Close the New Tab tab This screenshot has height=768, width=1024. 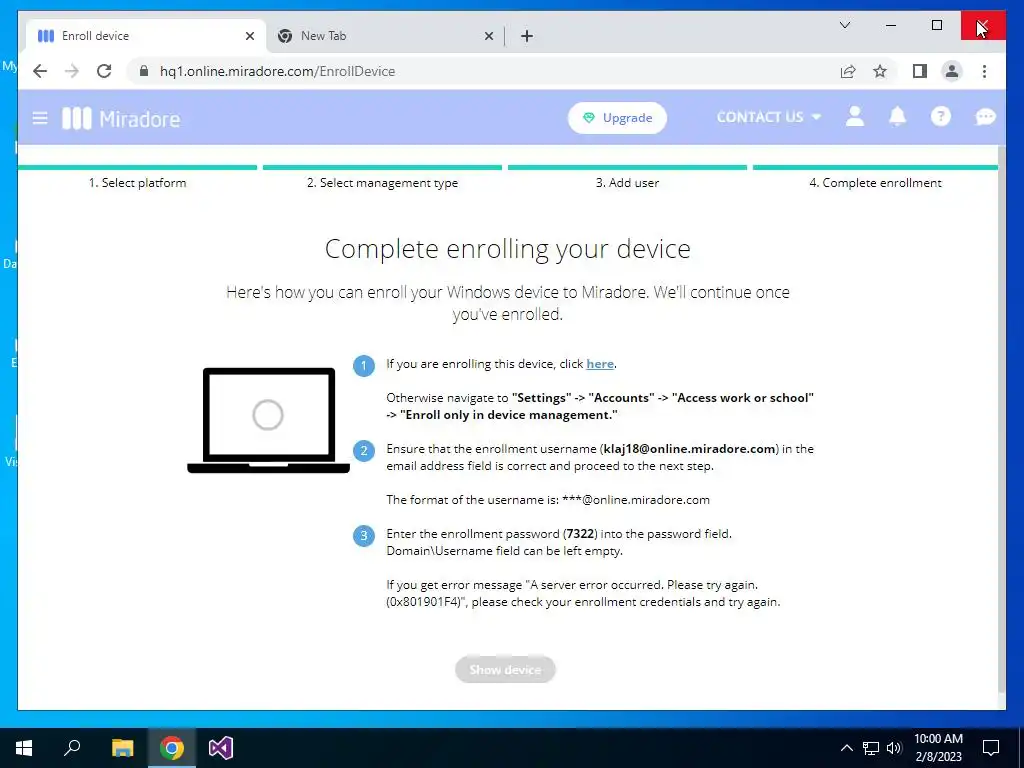coord(488,36)
